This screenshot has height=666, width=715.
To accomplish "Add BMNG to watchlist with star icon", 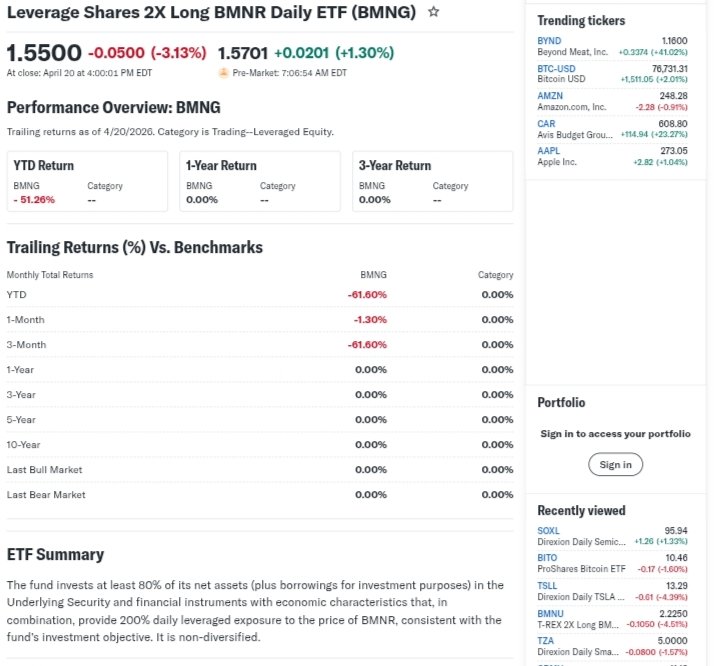I will point(433,13).
